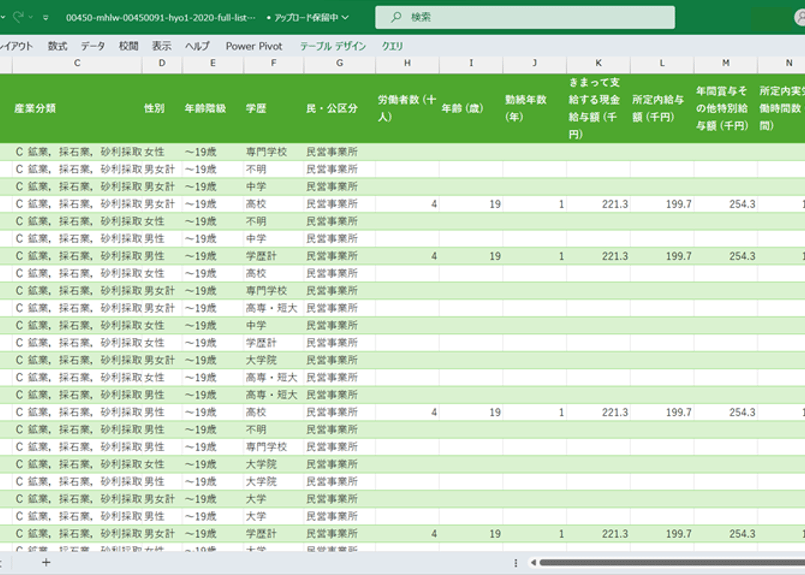
Task: Open the 数式 ribbon tab
Action: coord(58,46)
